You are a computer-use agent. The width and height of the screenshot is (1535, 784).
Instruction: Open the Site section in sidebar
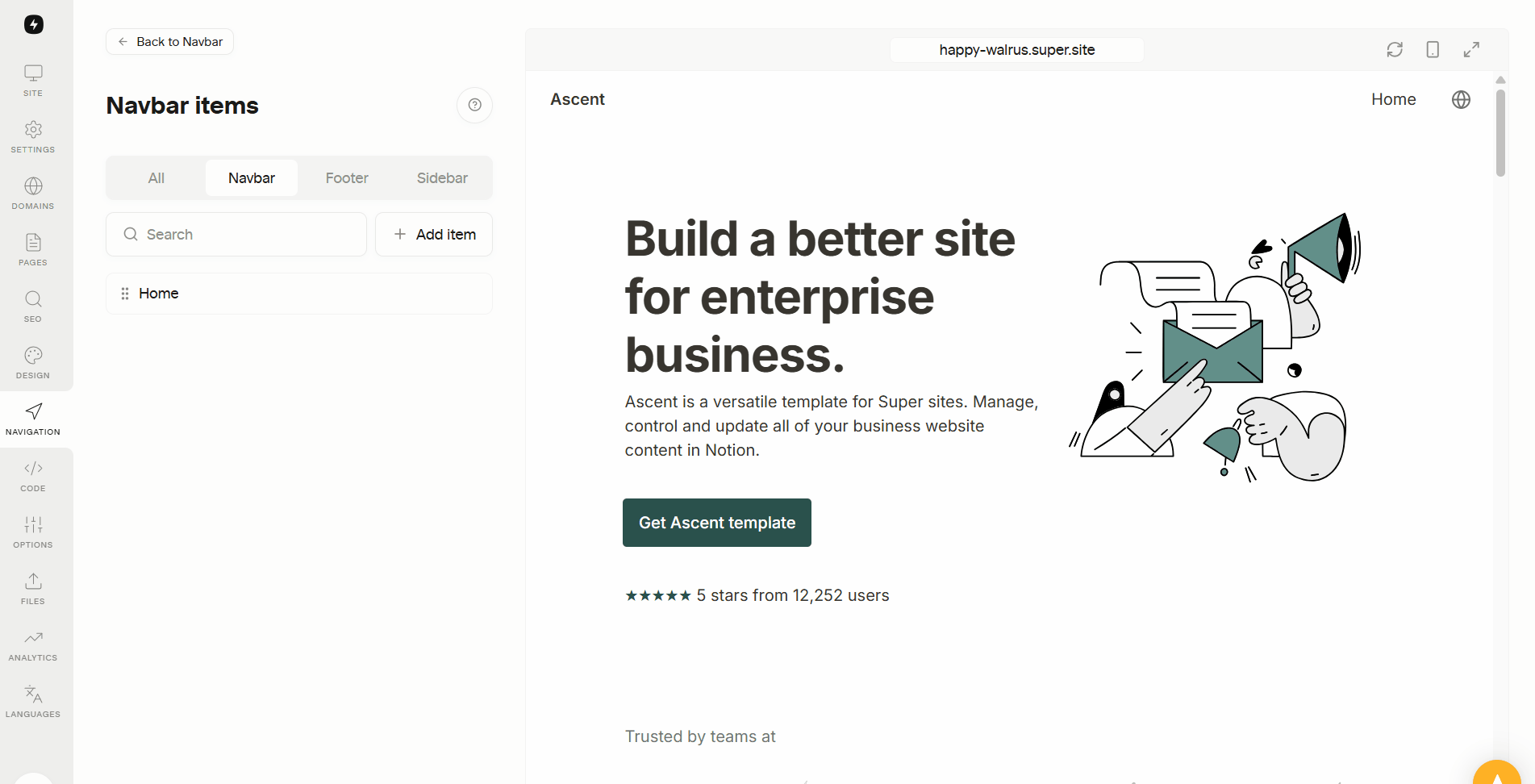coord(33,81)
